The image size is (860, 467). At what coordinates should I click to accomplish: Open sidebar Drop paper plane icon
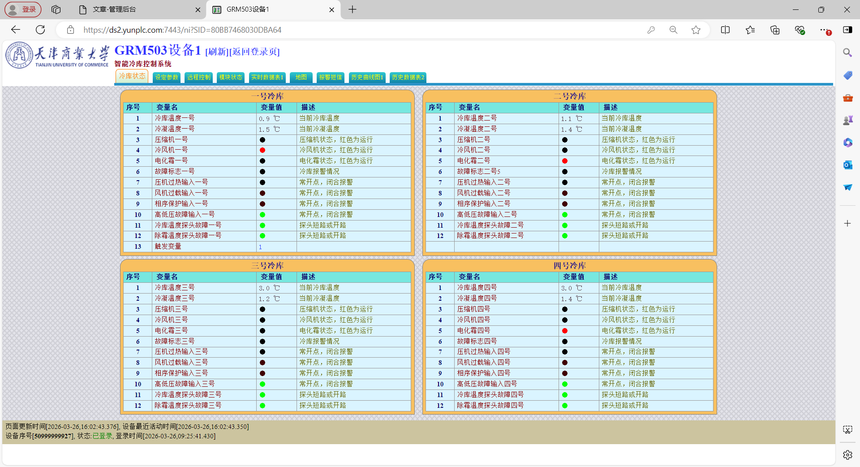(847, 187)
